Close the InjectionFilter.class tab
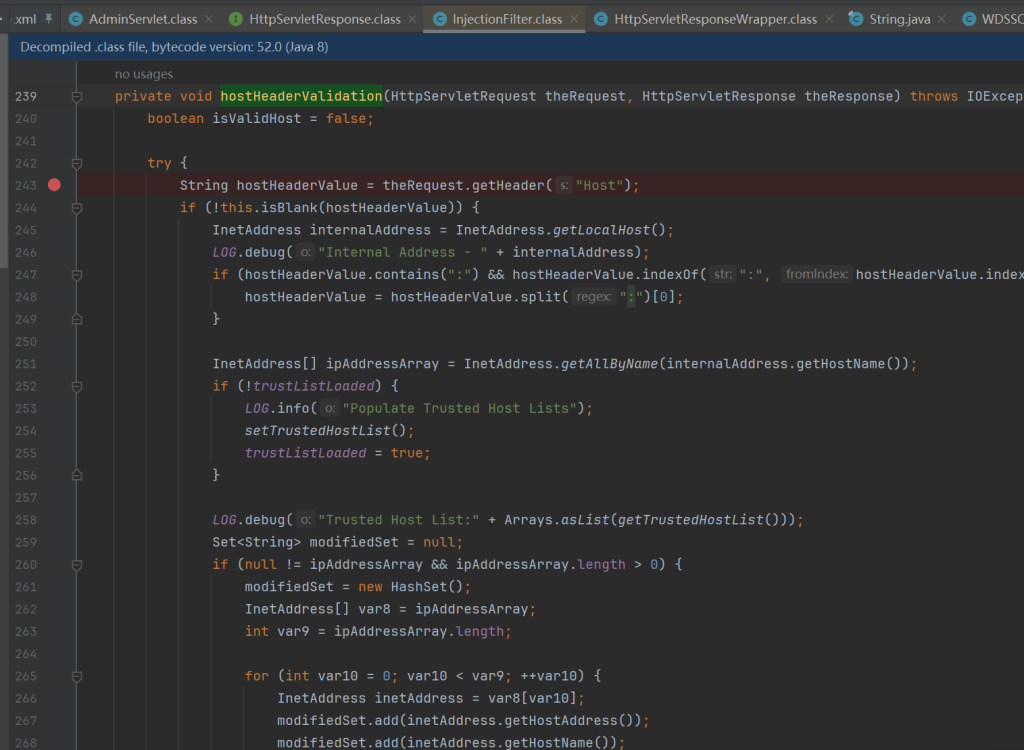The height and width of the screenshot is (750, 1024). pos(573,20)
